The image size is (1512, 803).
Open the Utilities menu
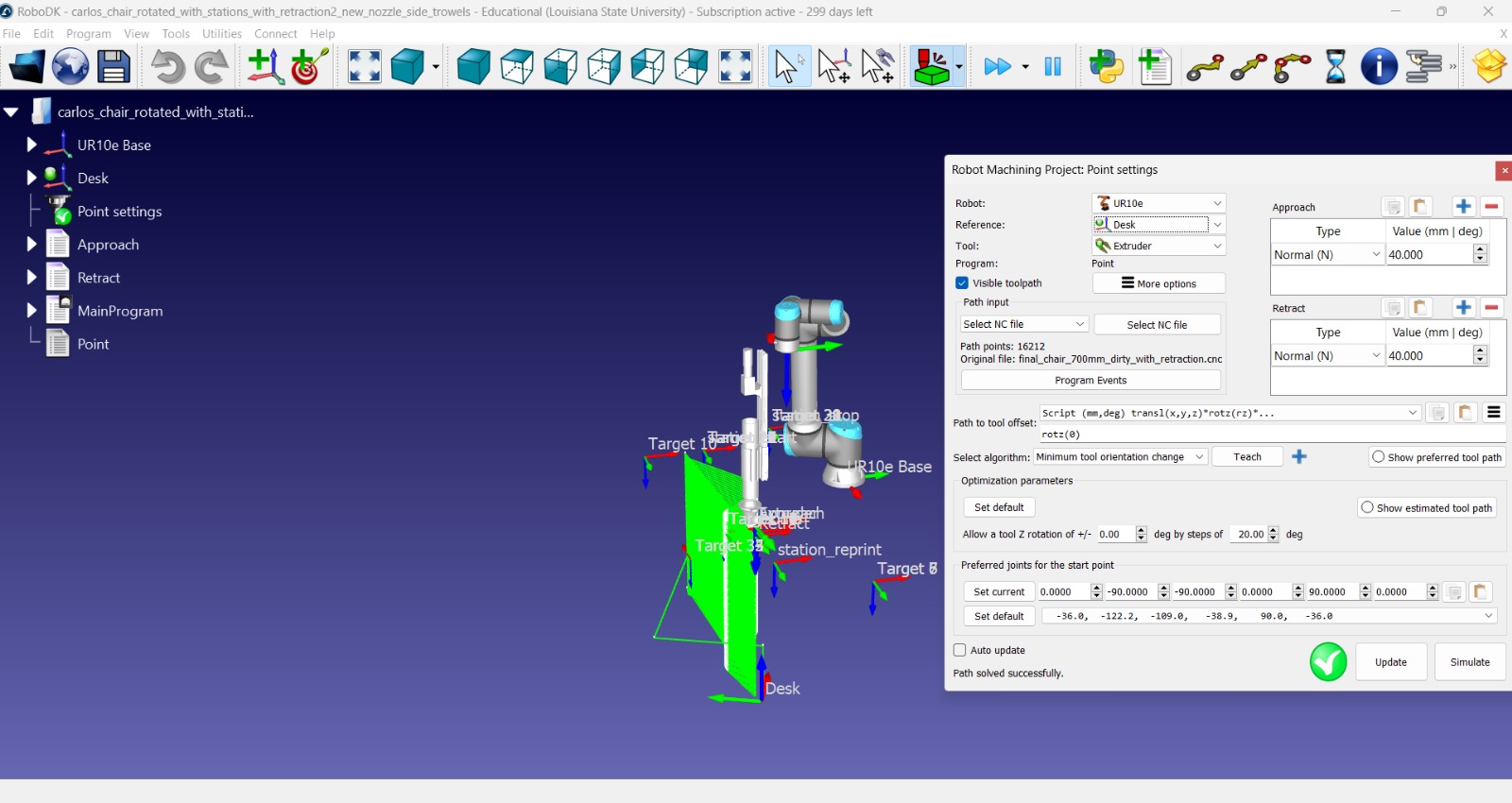point(222,34)
